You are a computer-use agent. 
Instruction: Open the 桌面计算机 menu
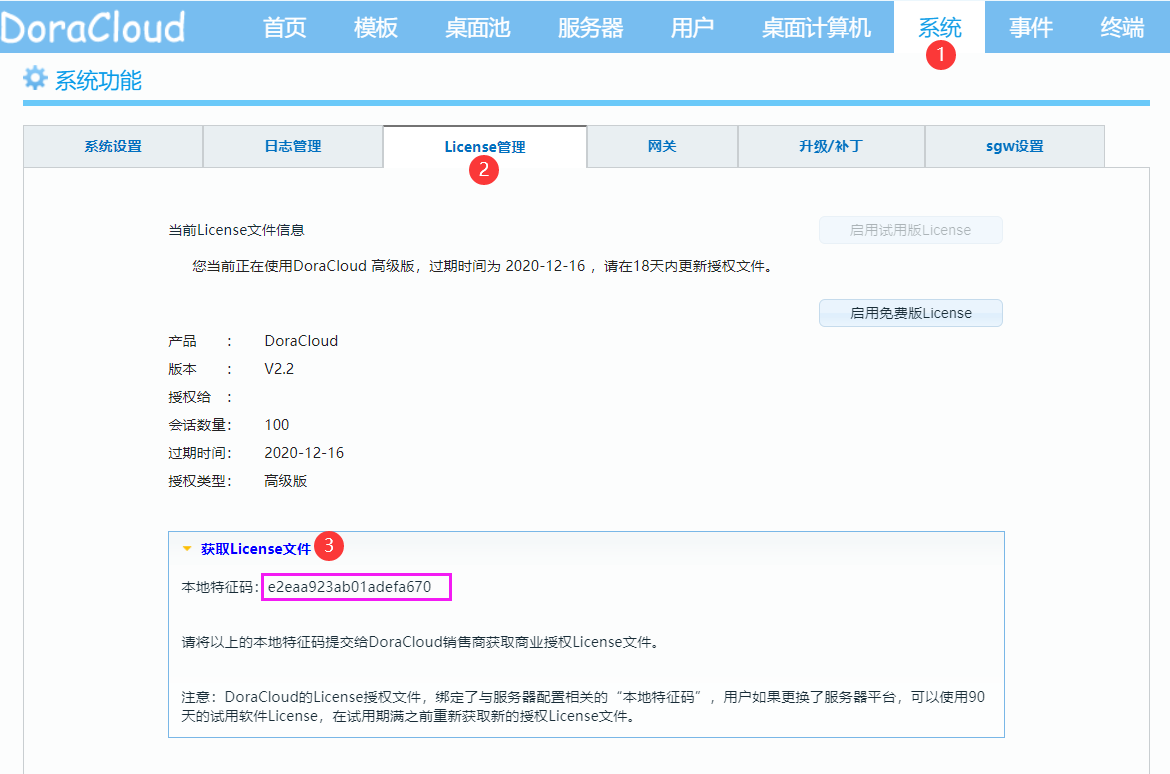click(816, 28)
